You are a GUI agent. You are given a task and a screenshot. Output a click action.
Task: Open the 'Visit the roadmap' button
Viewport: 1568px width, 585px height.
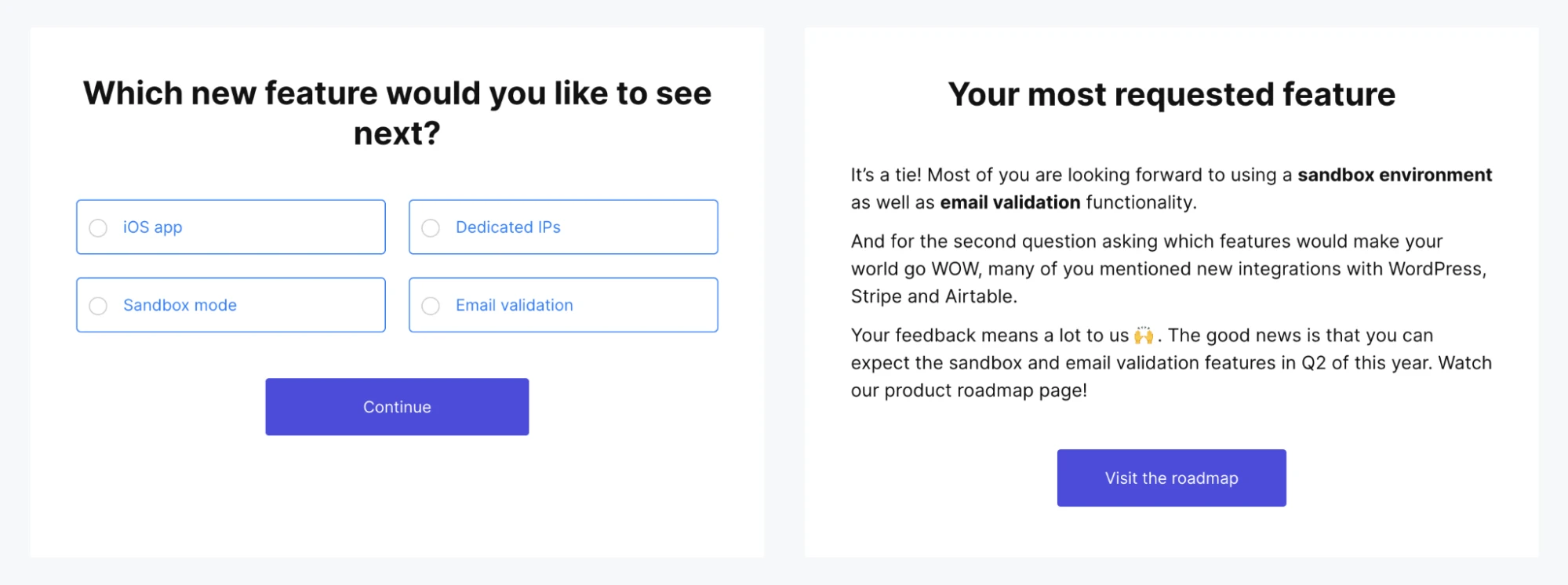(x=1171, y=478)
